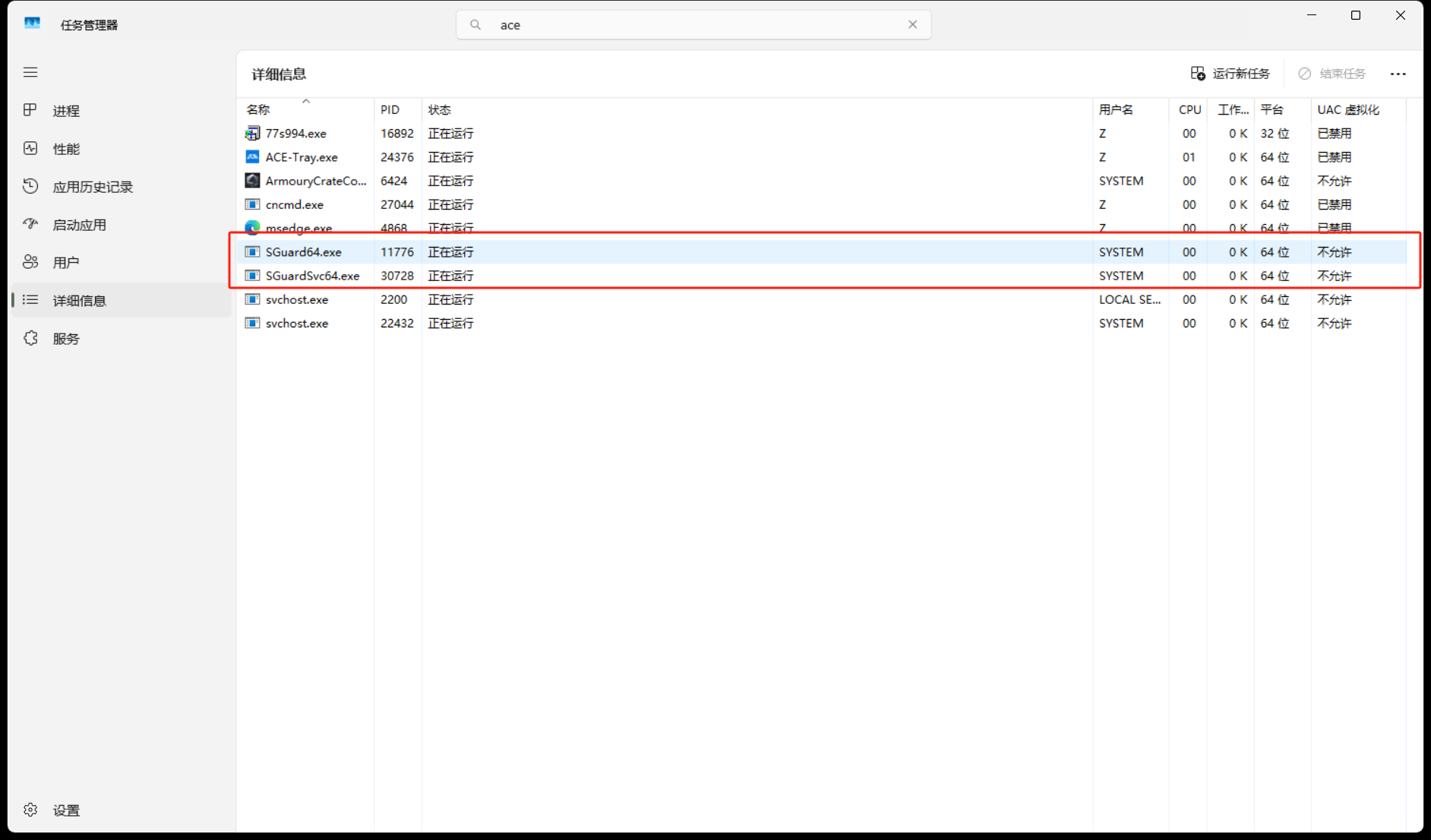Select the 77s994.exe process name
The height and width of the screenshot is (840, 1431).
[x=295, y=134]
